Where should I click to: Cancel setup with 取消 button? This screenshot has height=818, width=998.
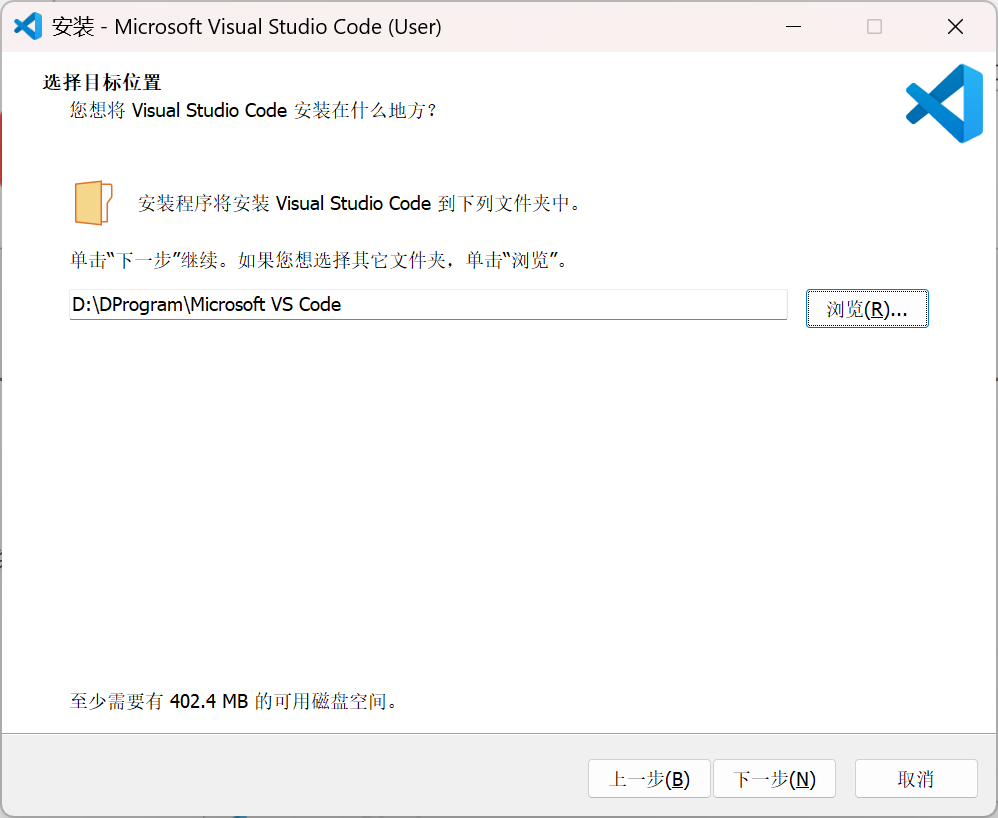click(x=916, y=779)
